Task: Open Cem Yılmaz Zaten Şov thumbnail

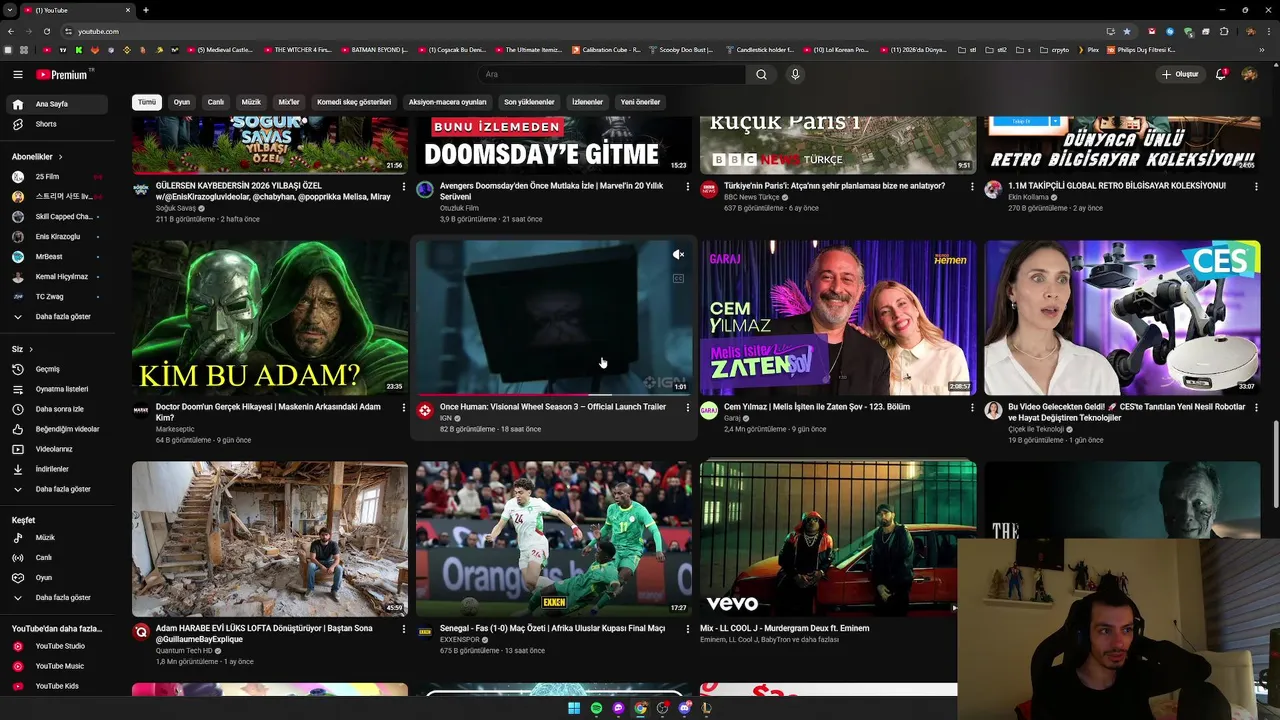Action: (838, 318)
